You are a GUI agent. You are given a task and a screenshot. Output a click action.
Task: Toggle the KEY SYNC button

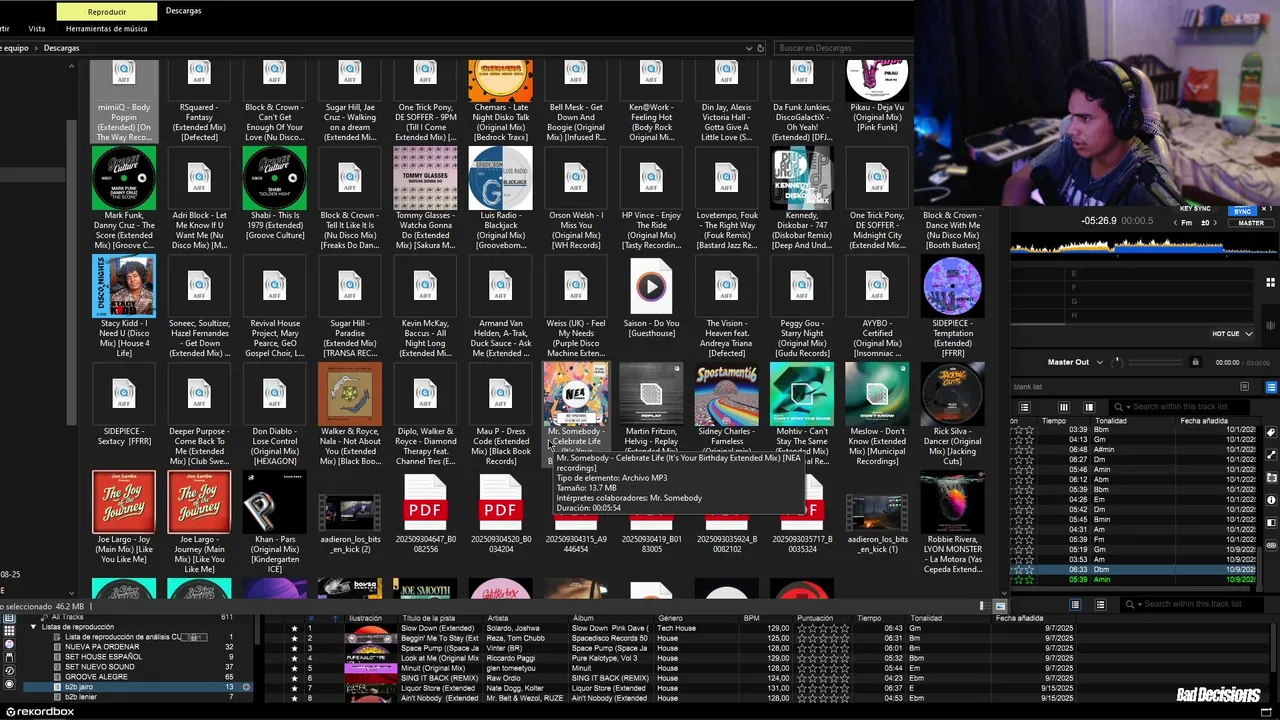pyautogui.click(x=1195, y=208)
